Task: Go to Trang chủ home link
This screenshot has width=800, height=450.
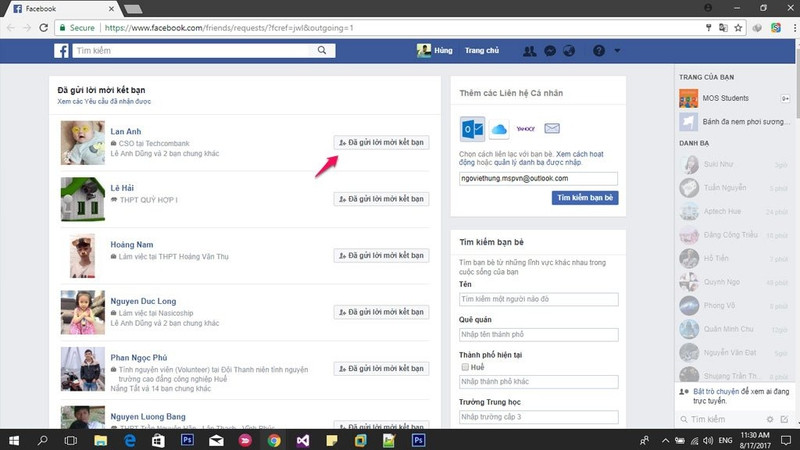Action: click(x=482, y=51)
